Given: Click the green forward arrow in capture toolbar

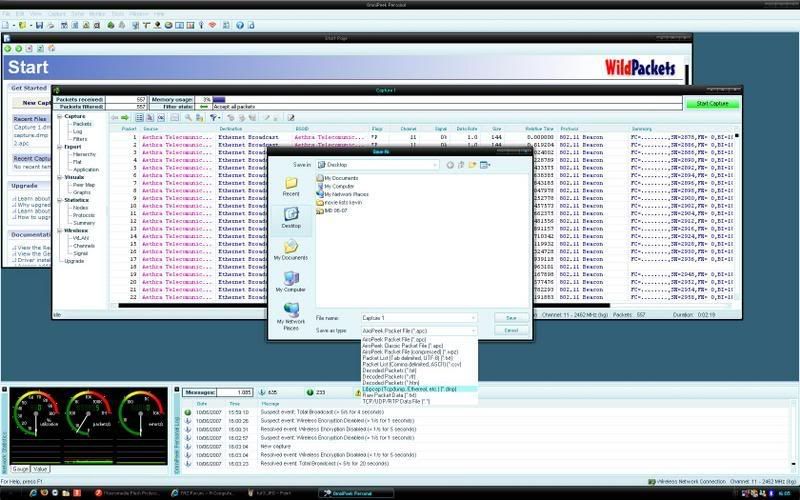Looking at the screenshot, I should tap(125, 117).
